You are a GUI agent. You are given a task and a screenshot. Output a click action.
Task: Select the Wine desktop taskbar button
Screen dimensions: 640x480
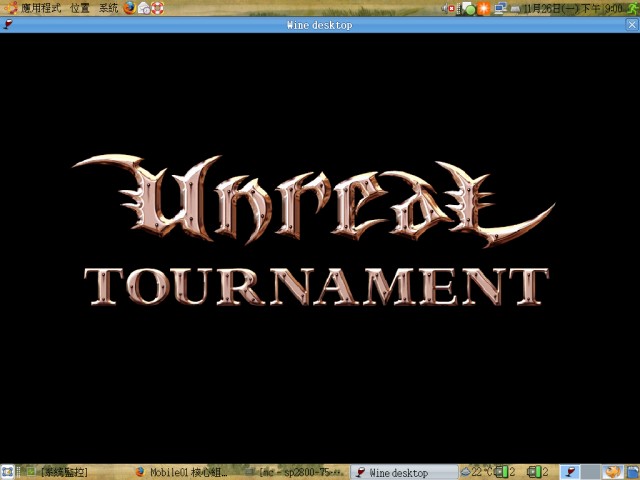point(404,472)
